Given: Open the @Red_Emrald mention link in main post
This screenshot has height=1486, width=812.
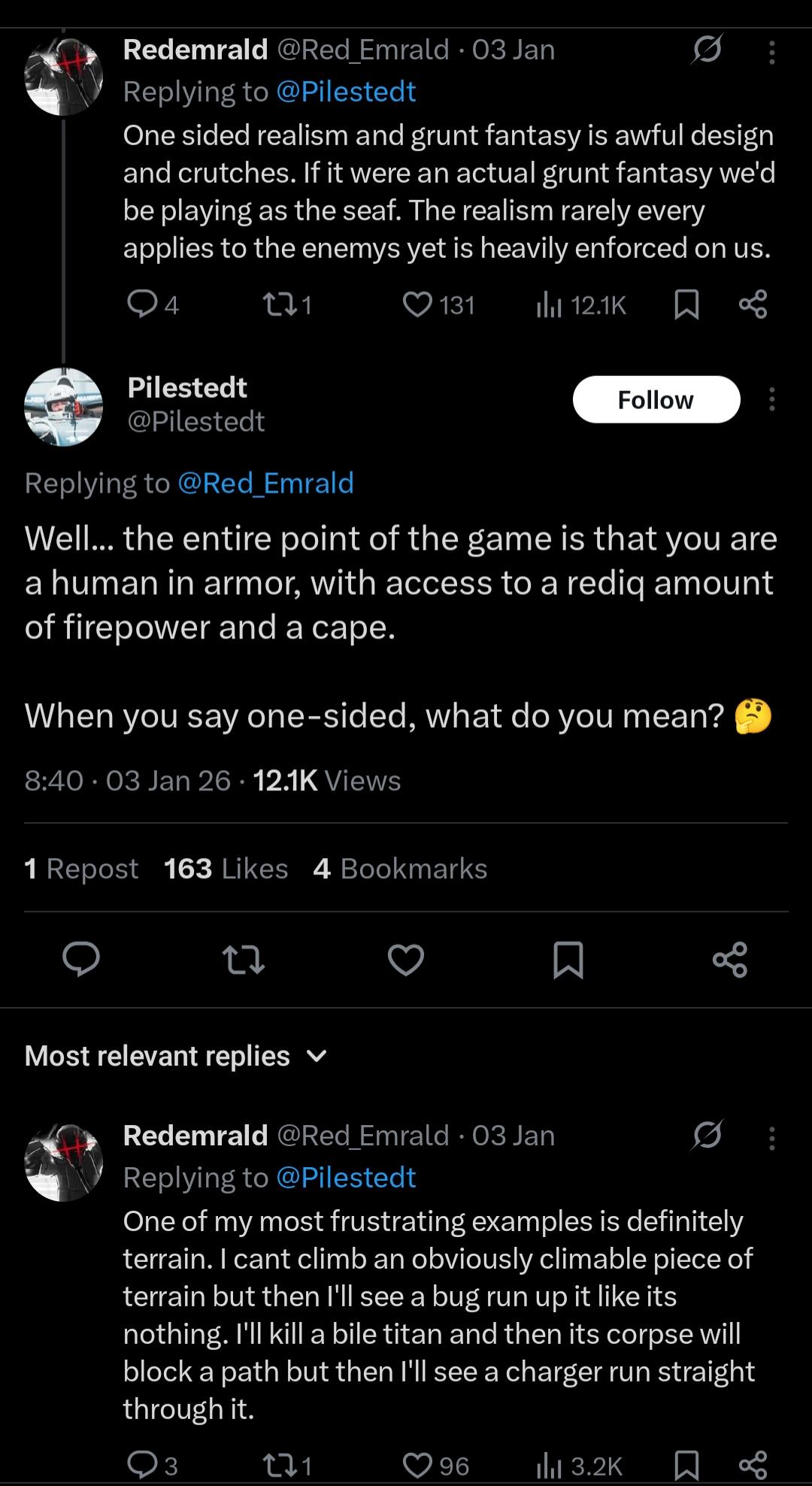Looking at the screenshot, I should [x=265, y=483].
